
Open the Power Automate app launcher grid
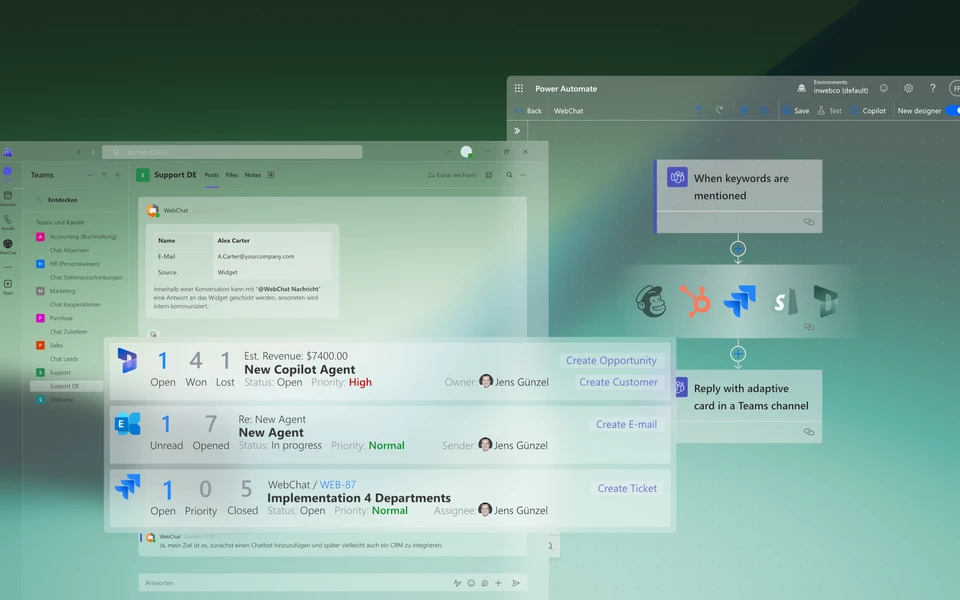[x=519, y=88]
